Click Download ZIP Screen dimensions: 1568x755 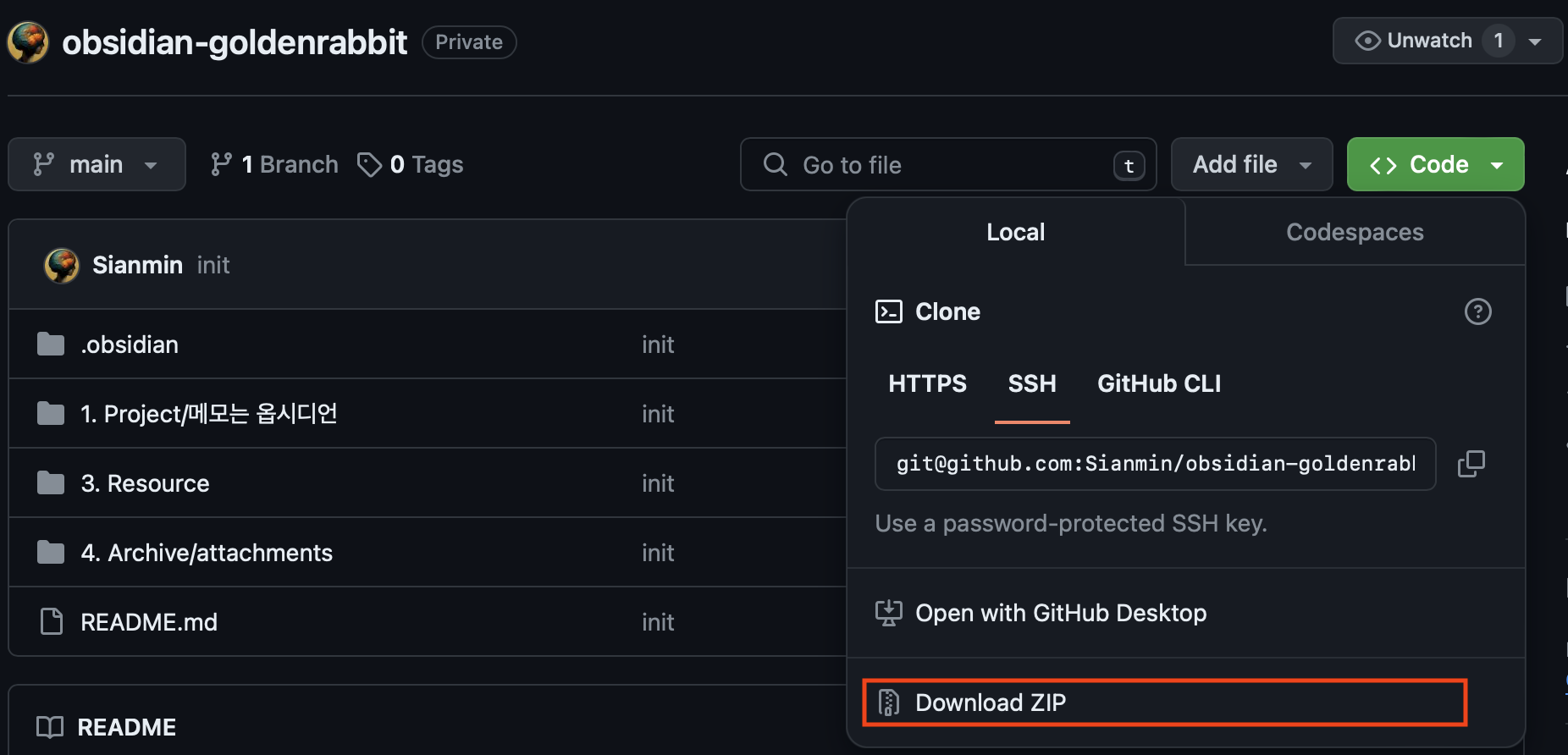(1164, 703)
